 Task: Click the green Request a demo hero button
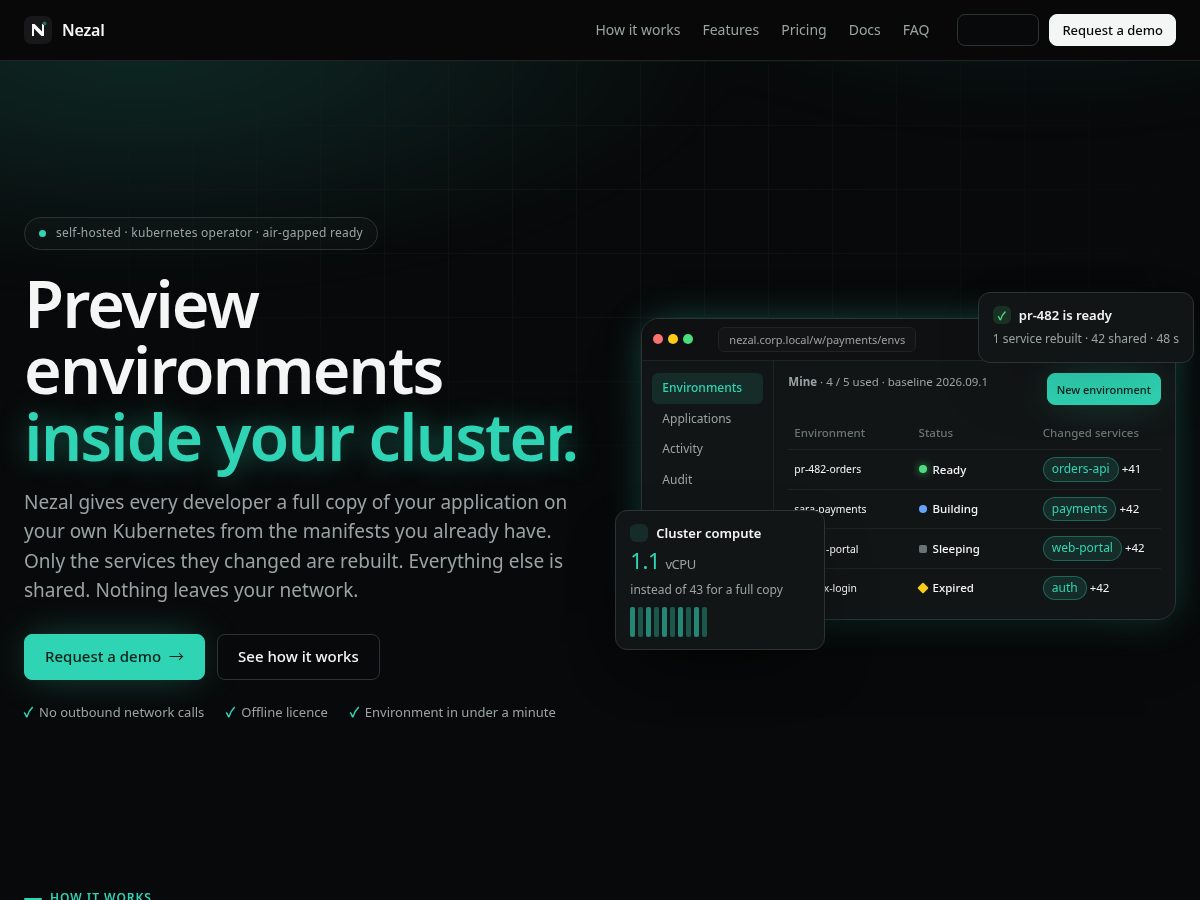pos(114,657)
